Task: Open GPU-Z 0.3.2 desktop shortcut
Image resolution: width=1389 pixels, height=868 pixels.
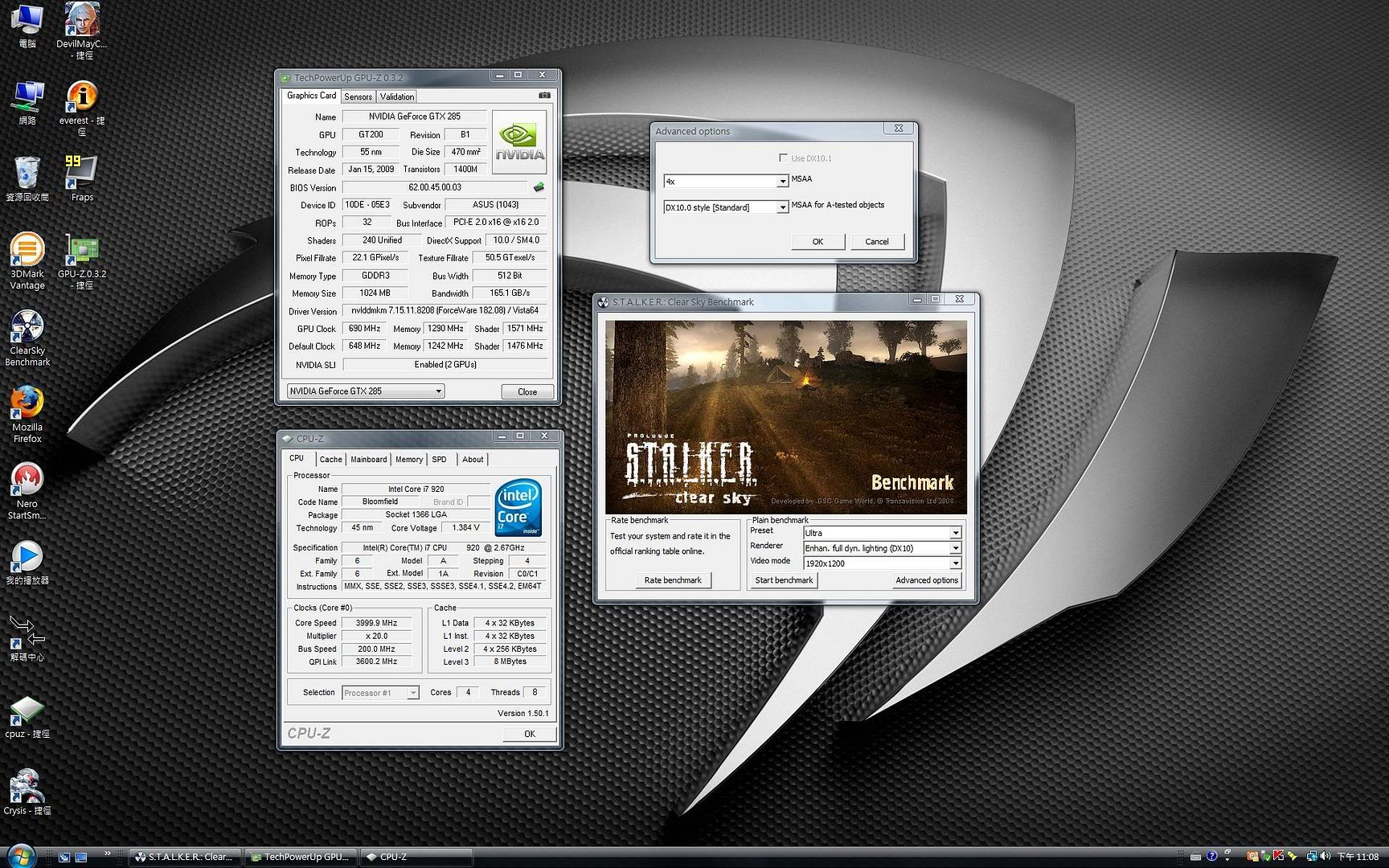Action: click(81, 261)
